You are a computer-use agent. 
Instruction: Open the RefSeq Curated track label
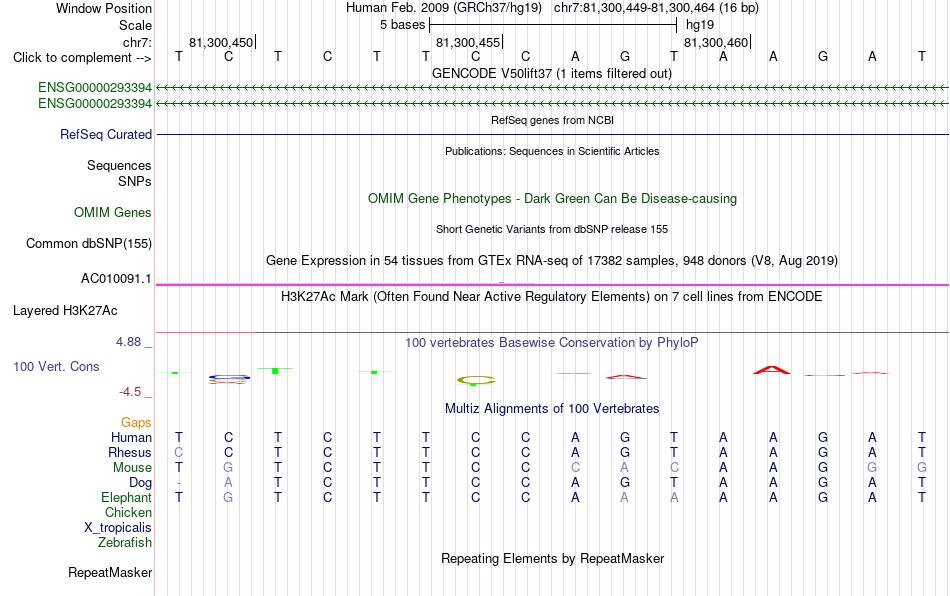pos(105,134)
